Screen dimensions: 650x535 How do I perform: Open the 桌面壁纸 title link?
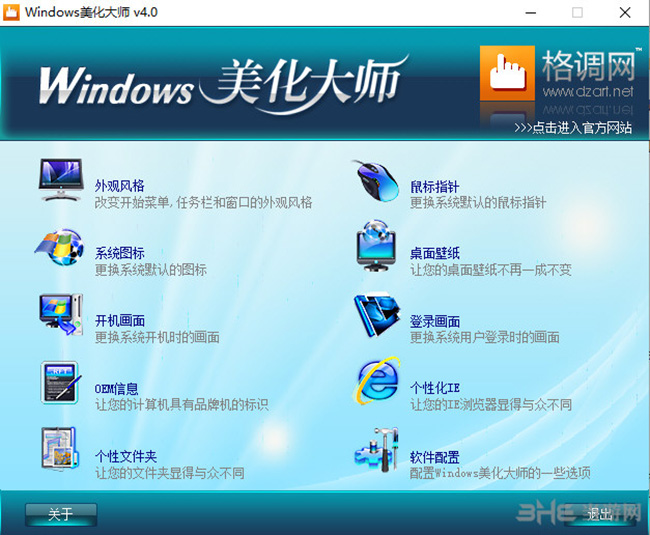(434, 253)
